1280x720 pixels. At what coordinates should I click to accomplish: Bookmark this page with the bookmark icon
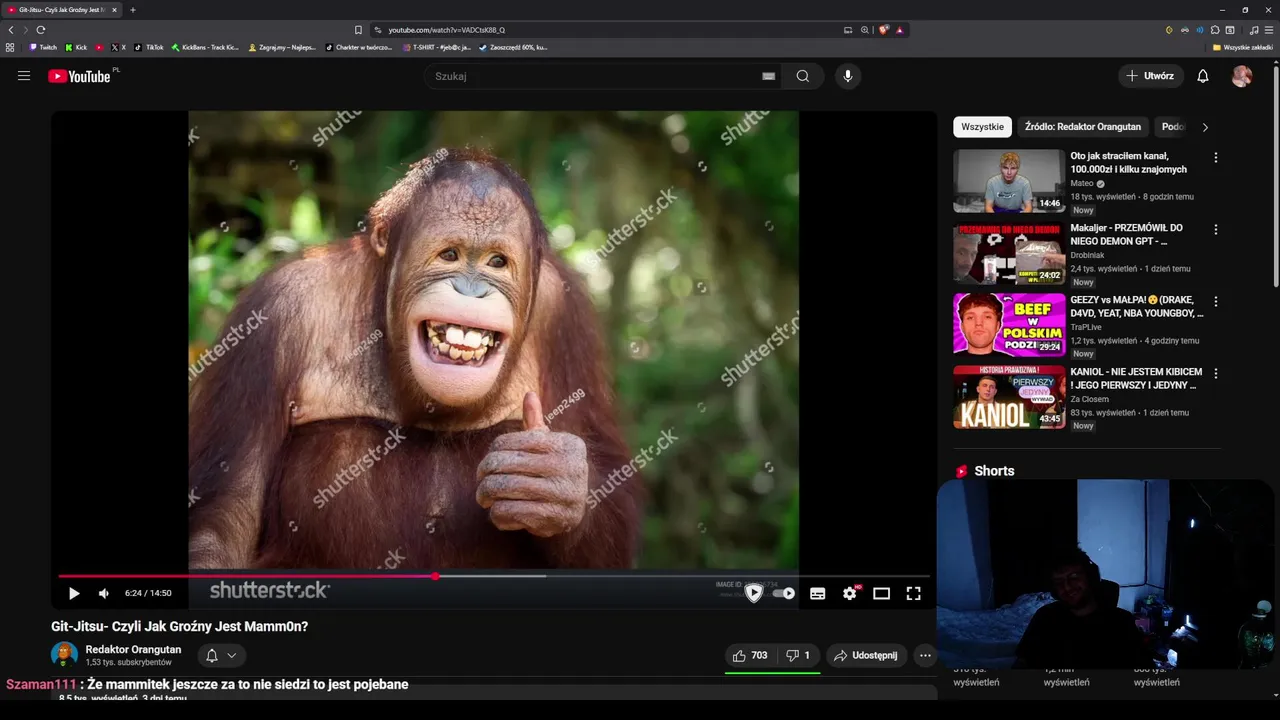tap(358, 30)
